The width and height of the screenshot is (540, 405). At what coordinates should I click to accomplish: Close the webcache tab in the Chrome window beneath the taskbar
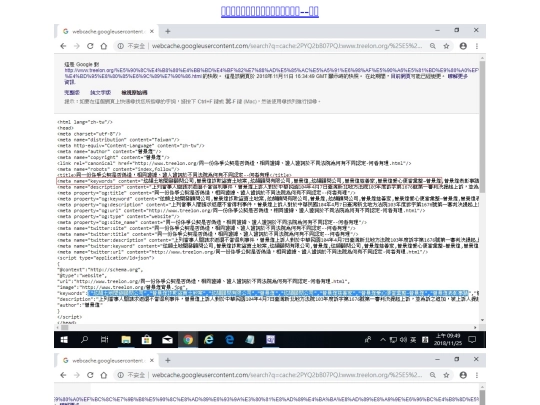pyautogui.click(x=152, y=360)
